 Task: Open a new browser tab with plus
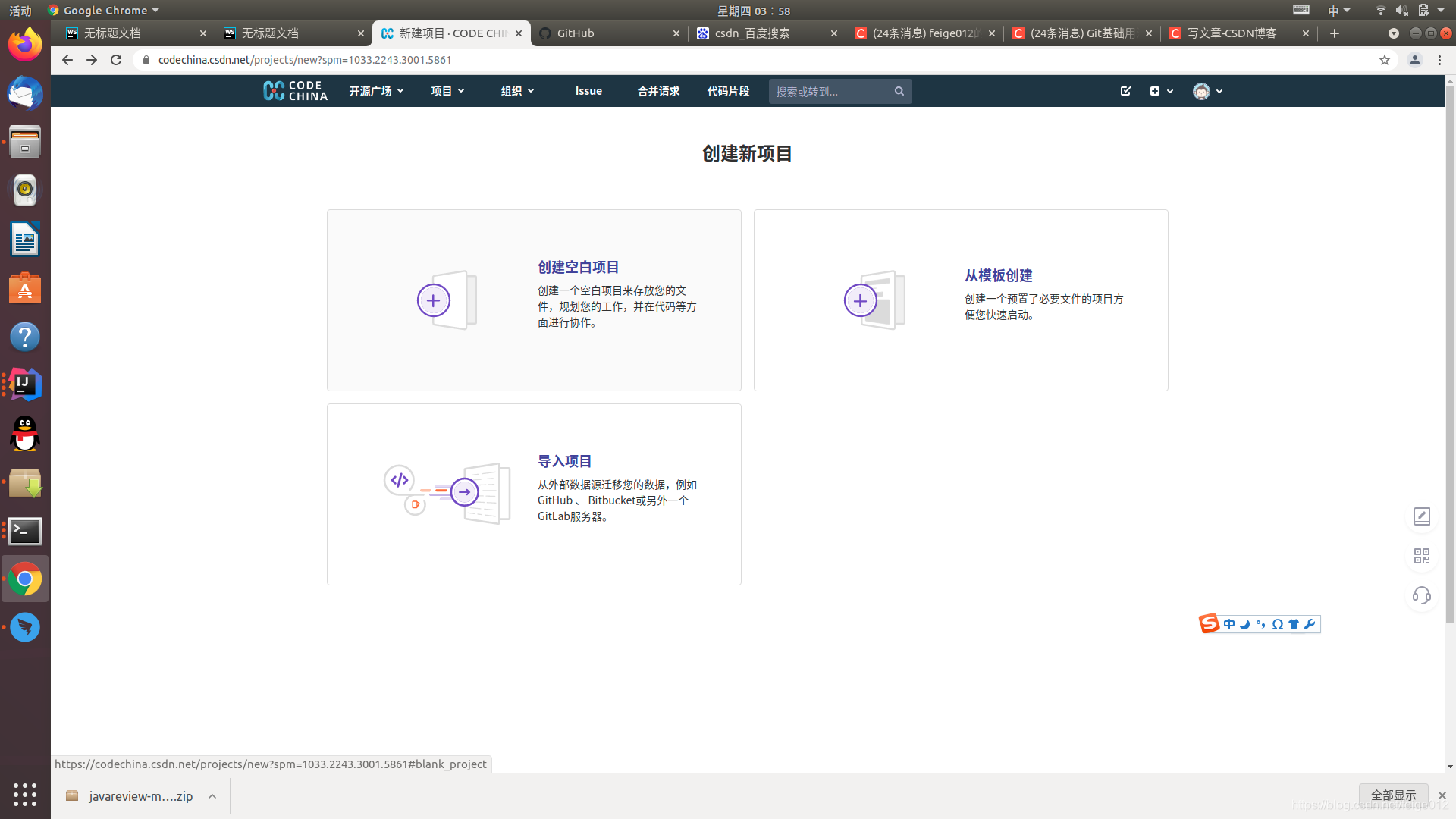click(1335, 33)
